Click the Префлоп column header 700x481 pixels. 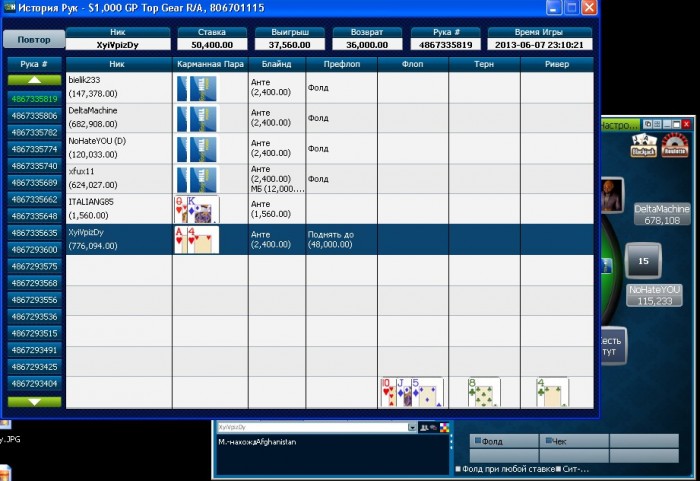342,64
